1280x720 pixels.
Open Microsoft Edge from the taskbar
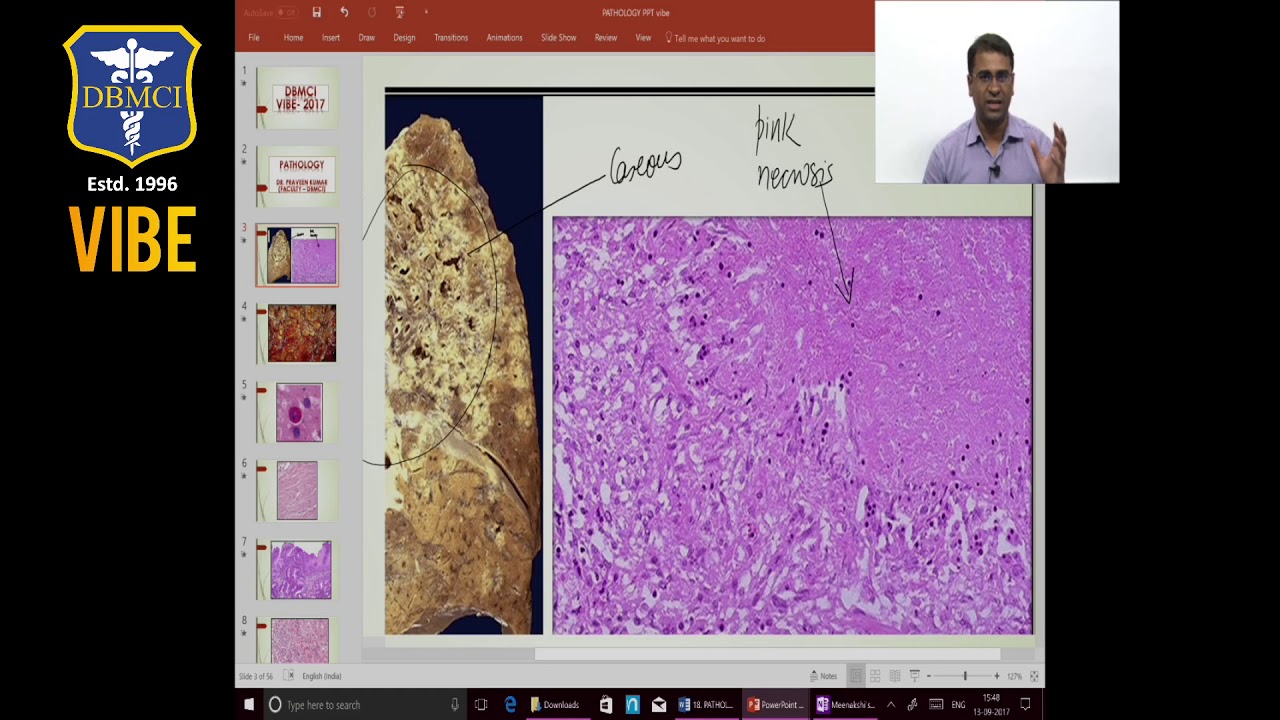pos(510,705)
